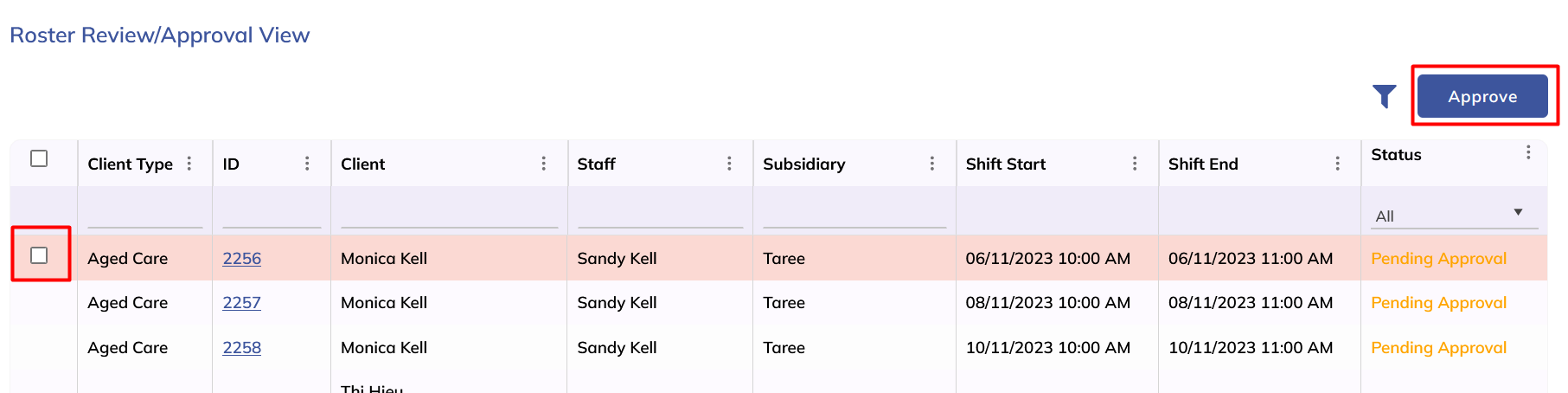1568x393 pixels.
Task: Open Shift End column menu
Action: [x=1337, y=164]
